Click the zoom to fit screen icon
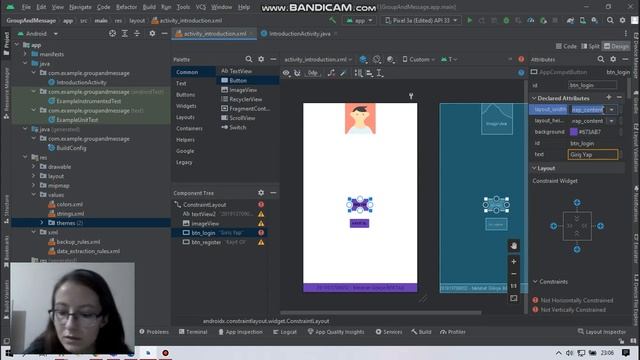 coord(513,298)
